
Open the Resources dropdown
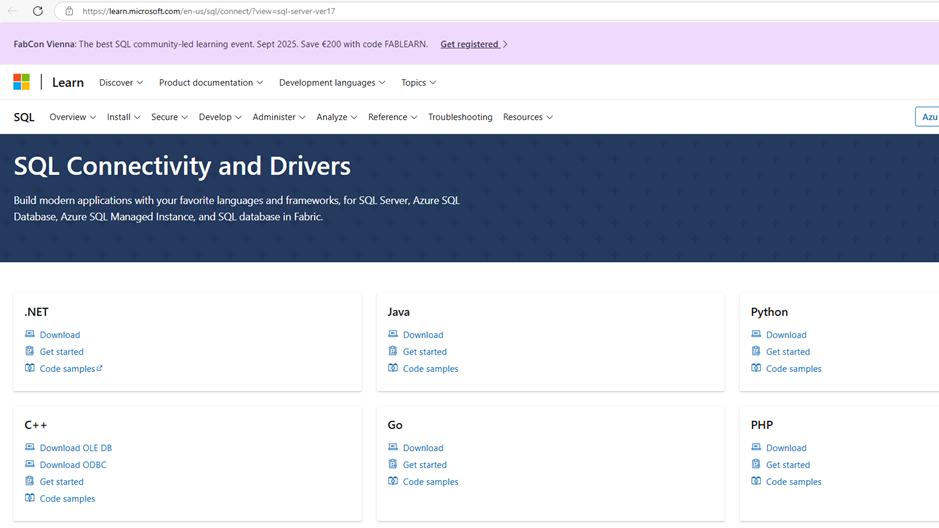528,117
